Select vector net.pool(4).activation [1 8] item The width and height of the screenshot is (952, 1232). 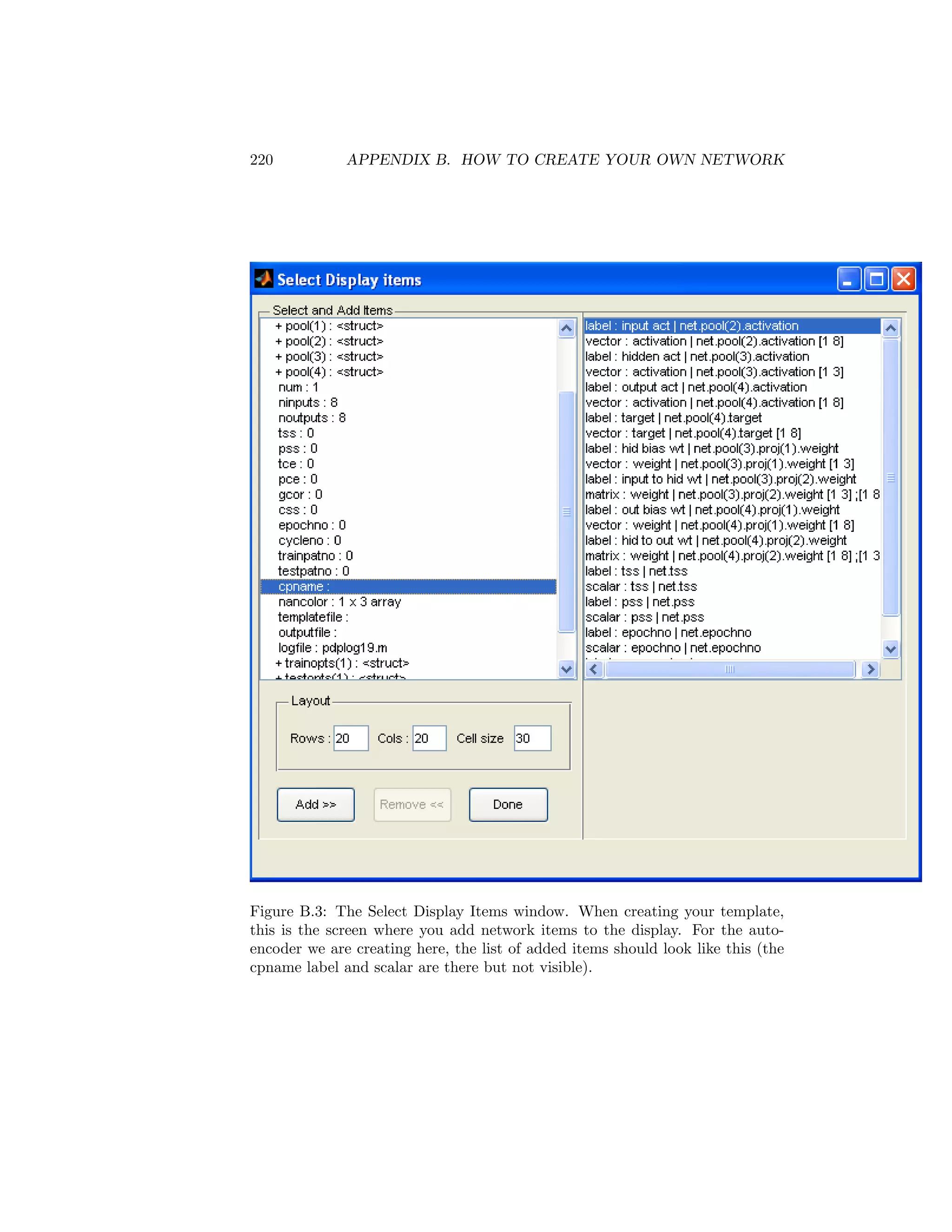(733, 402)
